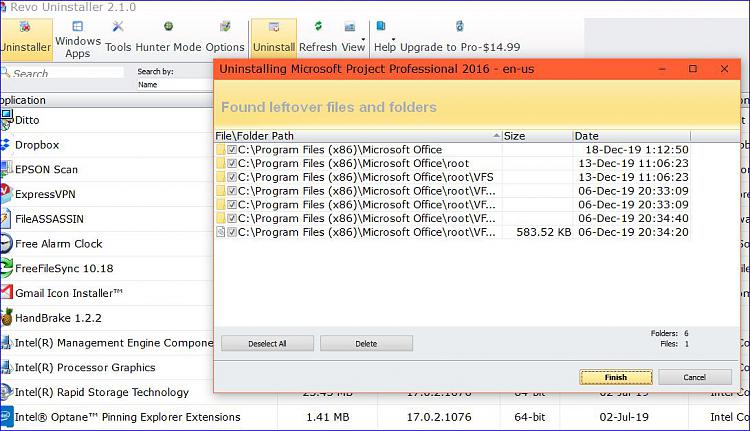Uncheck the Microsoft Office folder checkbox

tap(232, 150)
